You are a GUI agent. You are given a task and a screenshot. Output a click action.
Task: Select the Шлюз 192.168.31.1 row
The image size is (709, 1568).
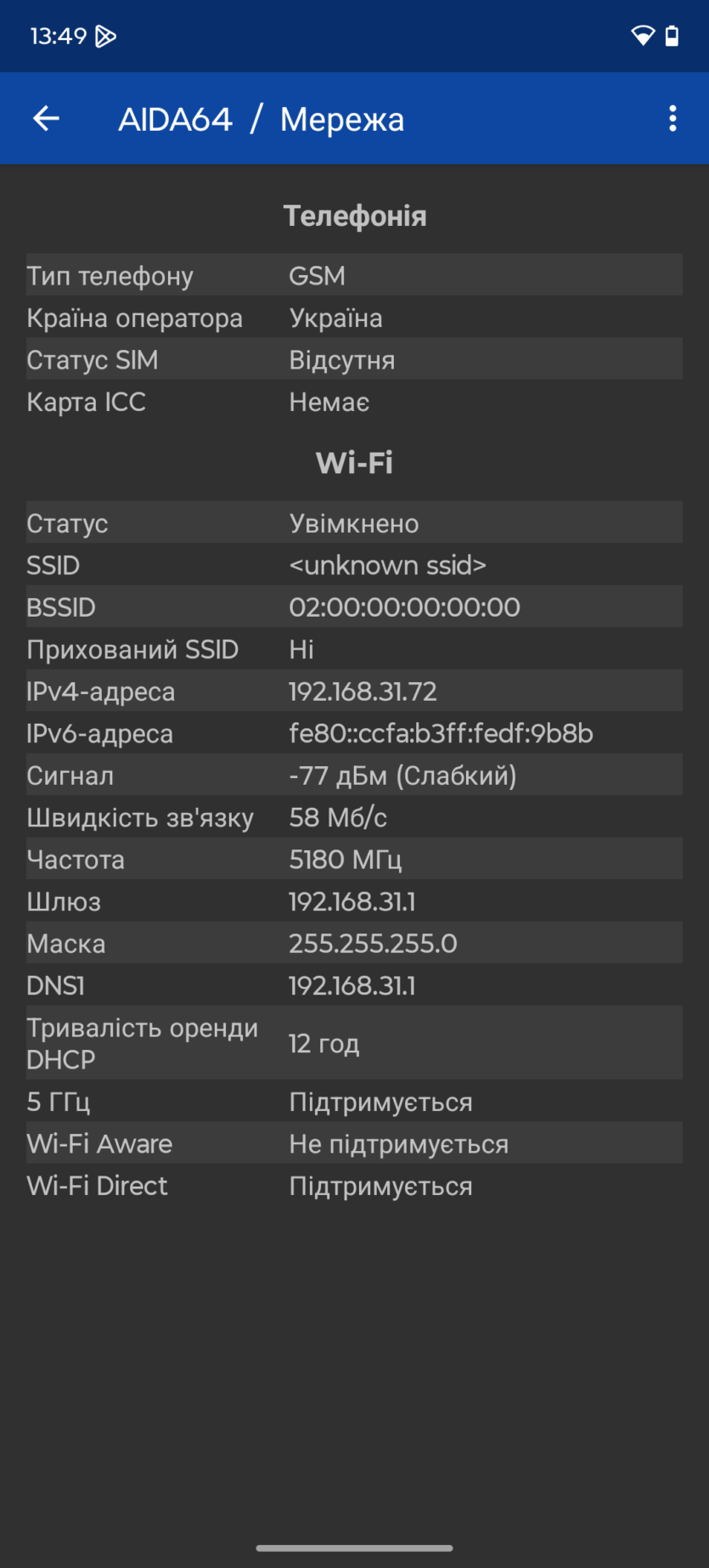point(354,901)
